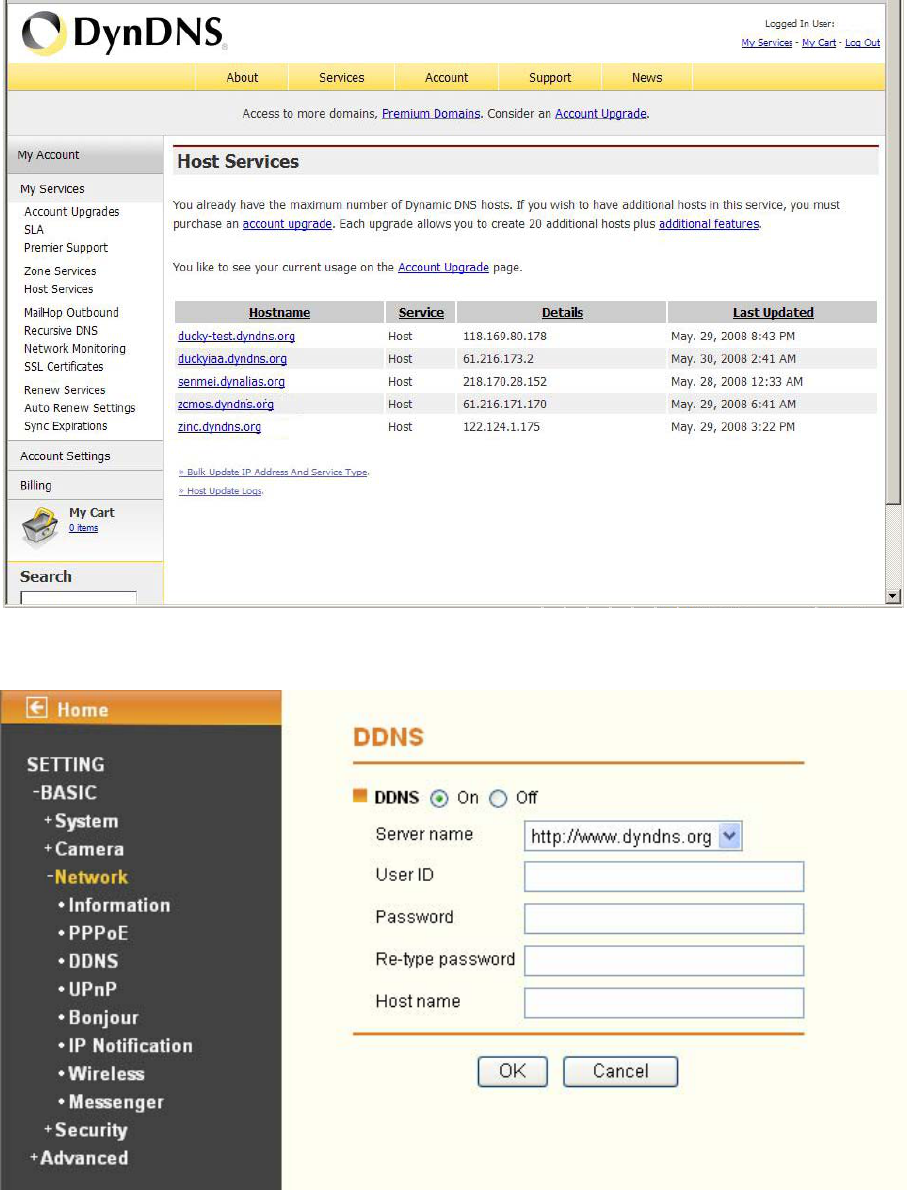Screen dimensions: 907x1190
Task: Open the My Services top link
Action: [767, 43]
